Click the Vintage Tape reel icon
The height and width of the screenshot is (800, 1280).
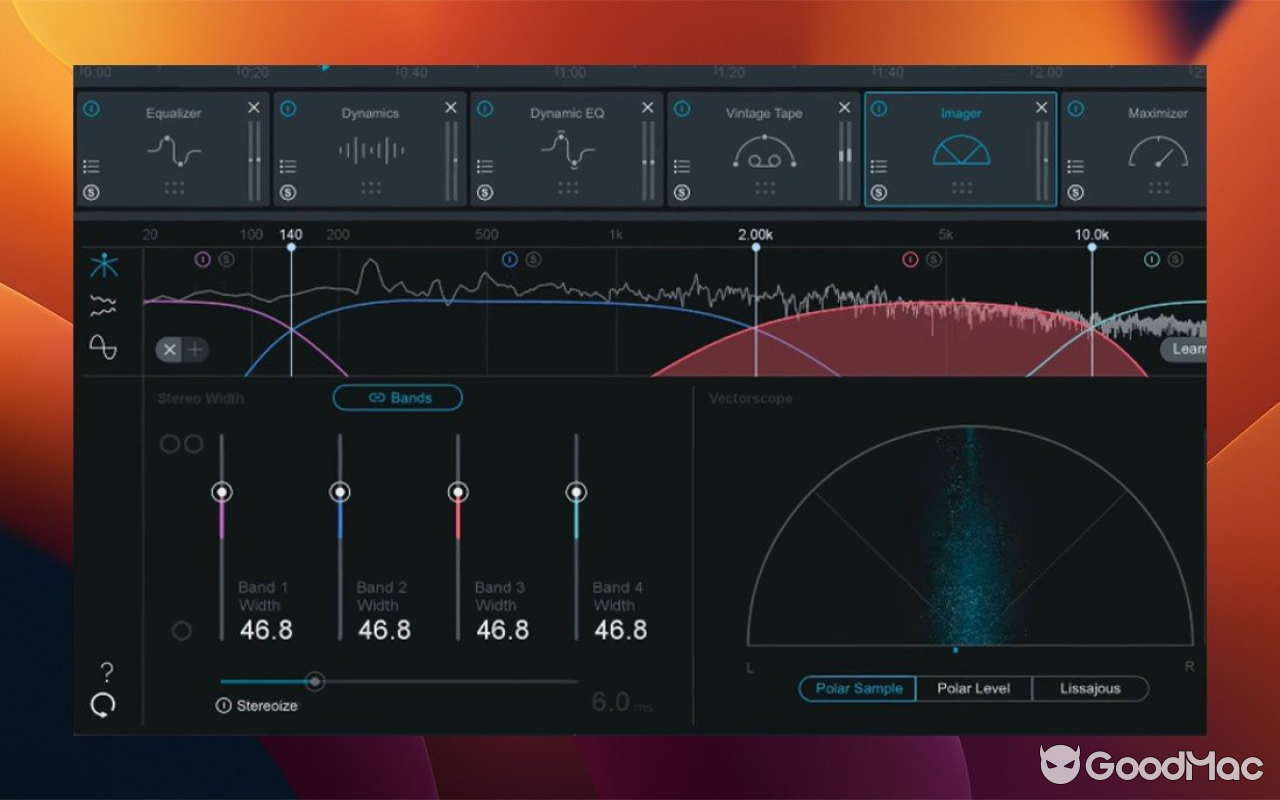pyautogui.click(x=765, y=152)
